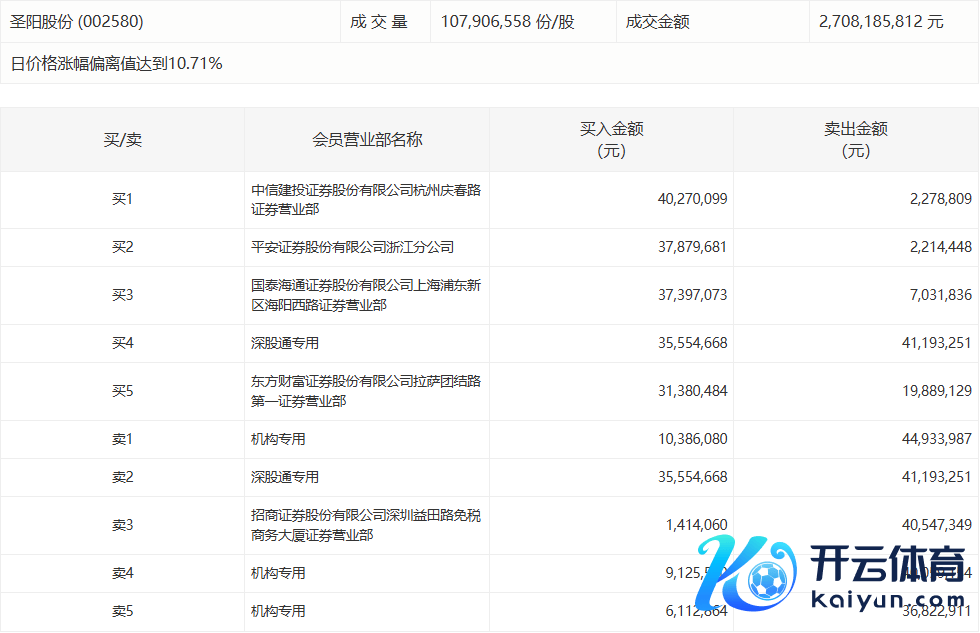The width and height of the screenshot is (980, 633).
Task: Click the 买1 row label
Action: [122, 199]
